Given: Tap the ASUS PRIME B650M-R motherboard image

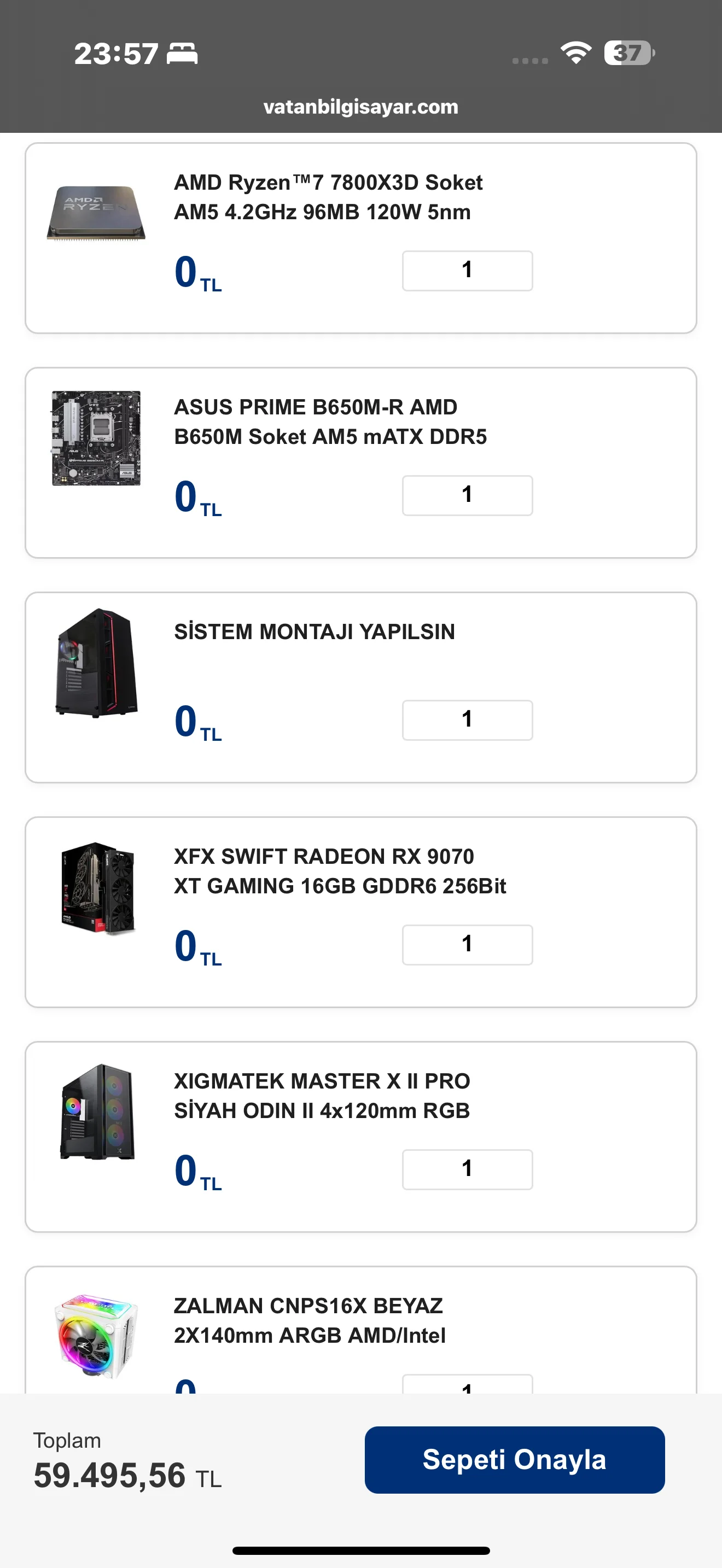Looking at the screenshot, I should click(x=96, y=438).
